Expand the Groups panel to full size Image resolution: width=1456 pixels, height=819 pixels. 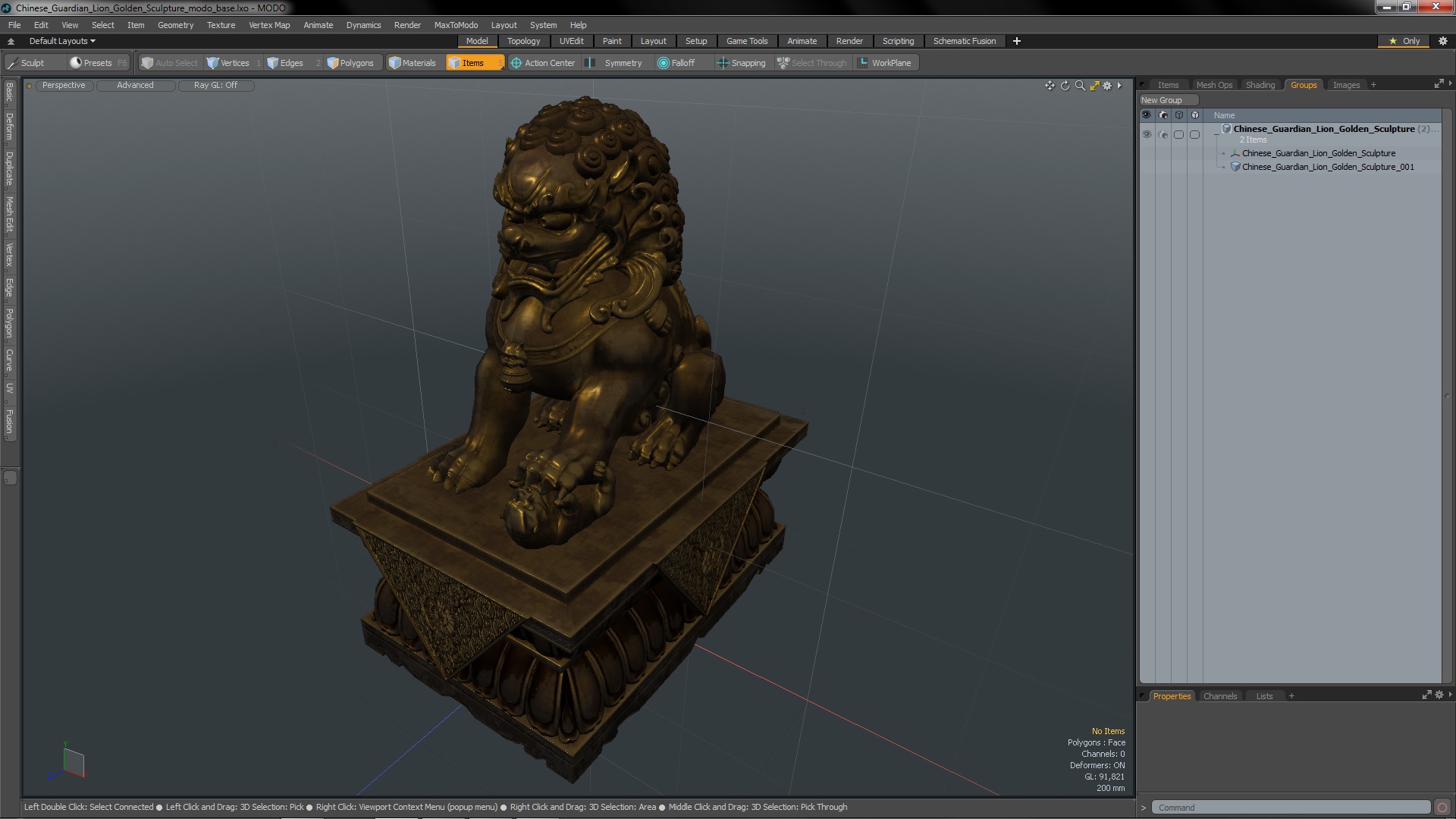tap(1439, 84)
